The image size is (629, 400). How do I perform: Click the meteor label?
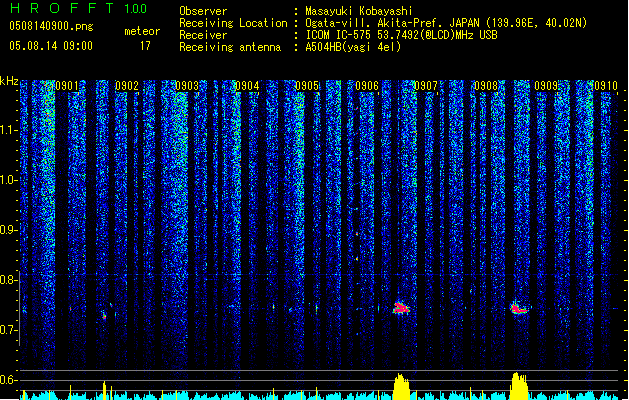click(142, 31)
